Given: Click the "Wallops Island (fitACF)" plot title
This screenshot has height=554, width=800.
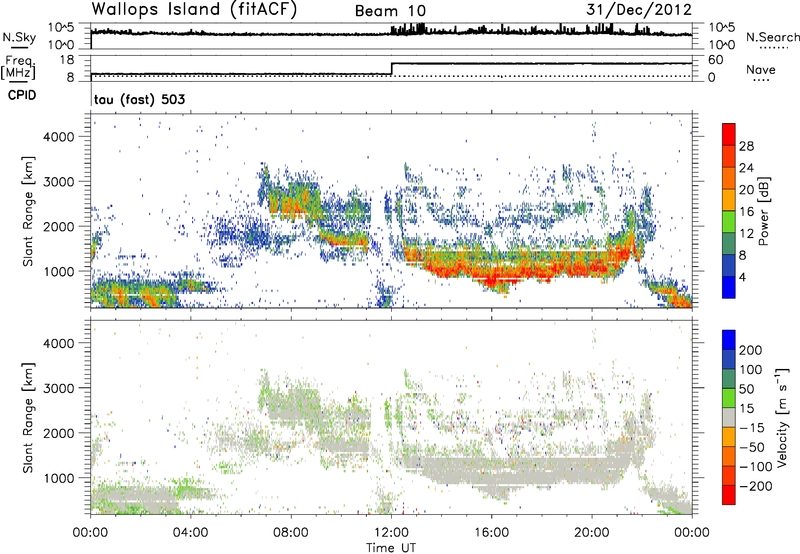Looking at the screenshot, I should [x=194, y=9].
